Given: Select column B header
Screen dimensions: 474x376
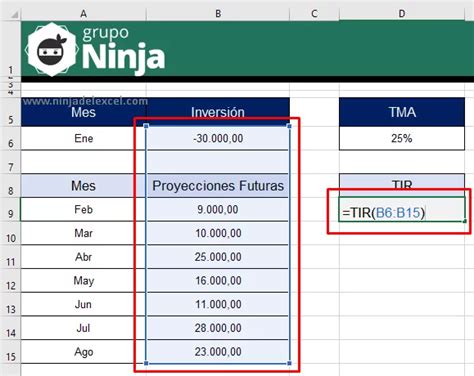Looking at the screenshot, I should [218, 14].
